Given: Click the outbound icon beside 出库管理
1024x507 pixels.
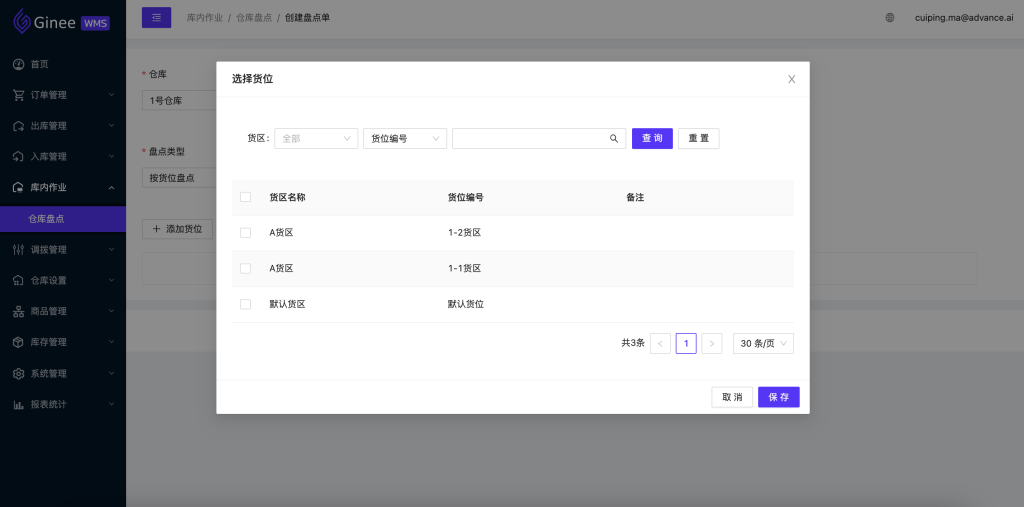Looking at the screenshot, I should (19, 125).
